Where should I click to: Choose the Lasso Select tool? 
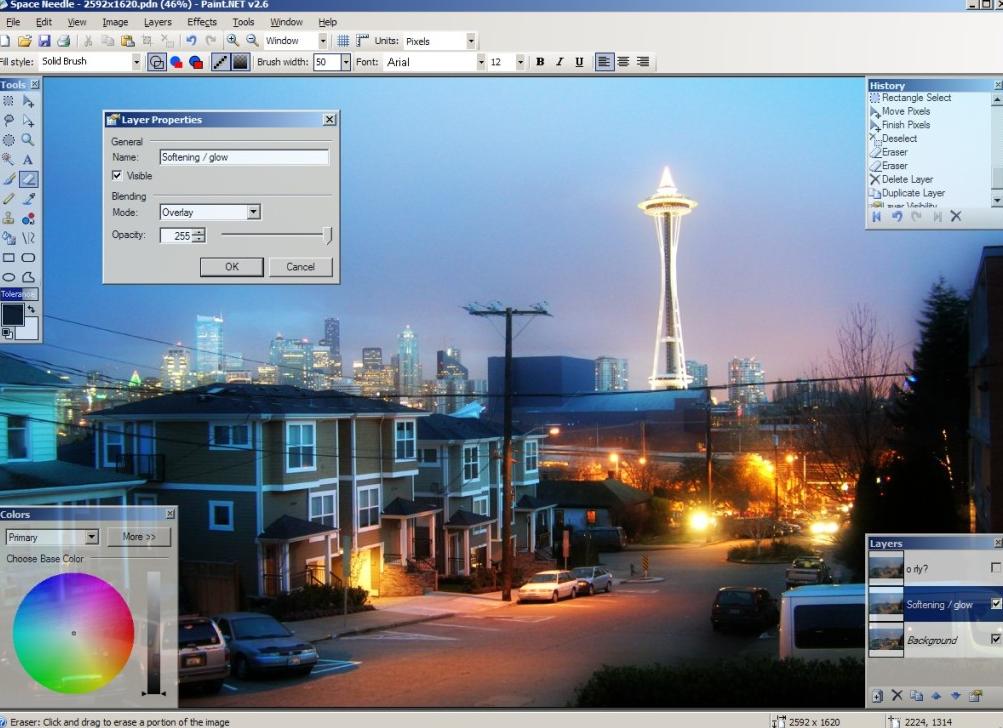(8, 120)
